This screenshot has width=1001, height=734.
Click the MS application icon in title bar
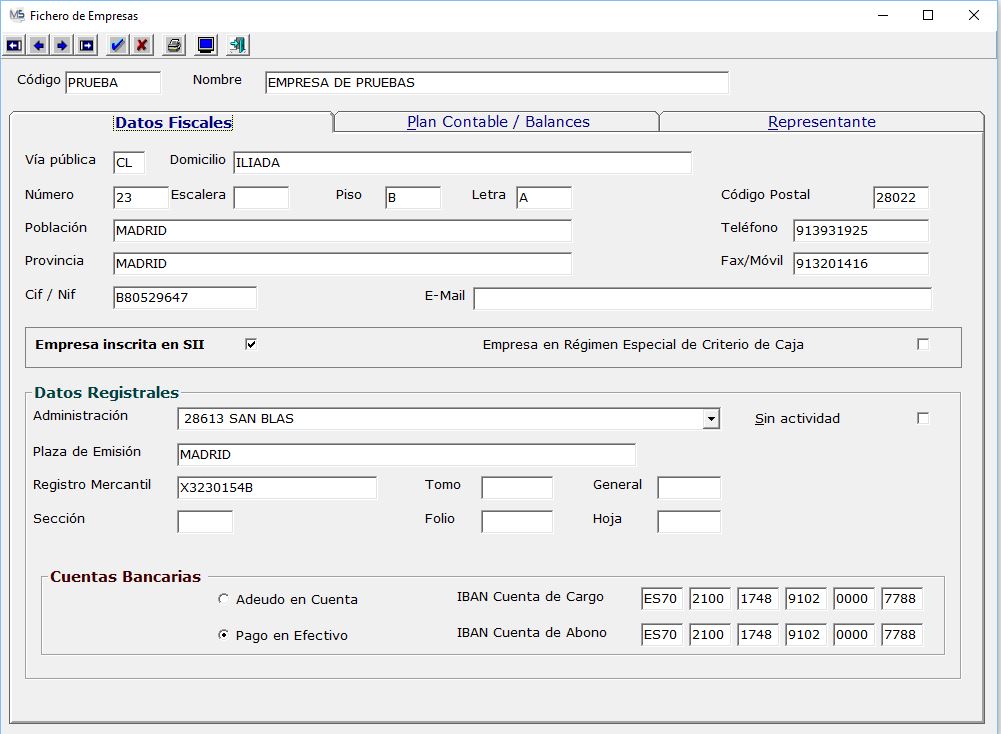point(17,15)
